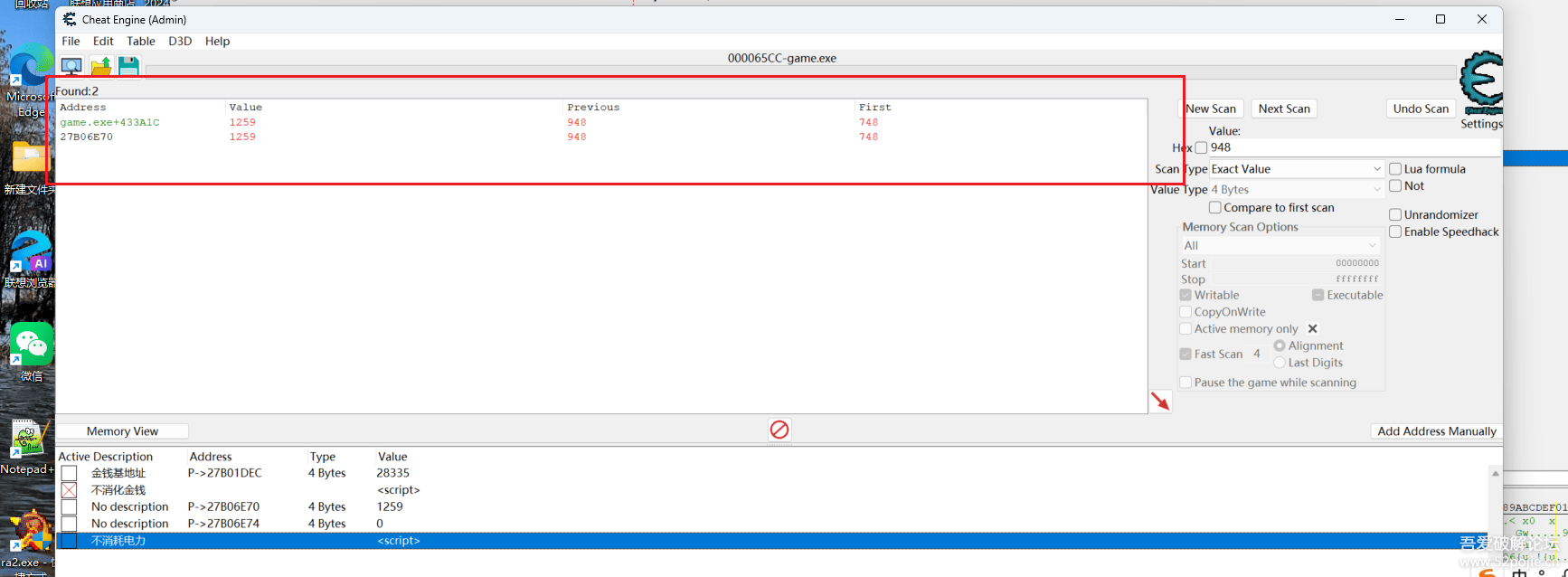This screenshot has height=577, width=1568.
Task: Toggle the Hex checkbox
Action: point(1201,147)
